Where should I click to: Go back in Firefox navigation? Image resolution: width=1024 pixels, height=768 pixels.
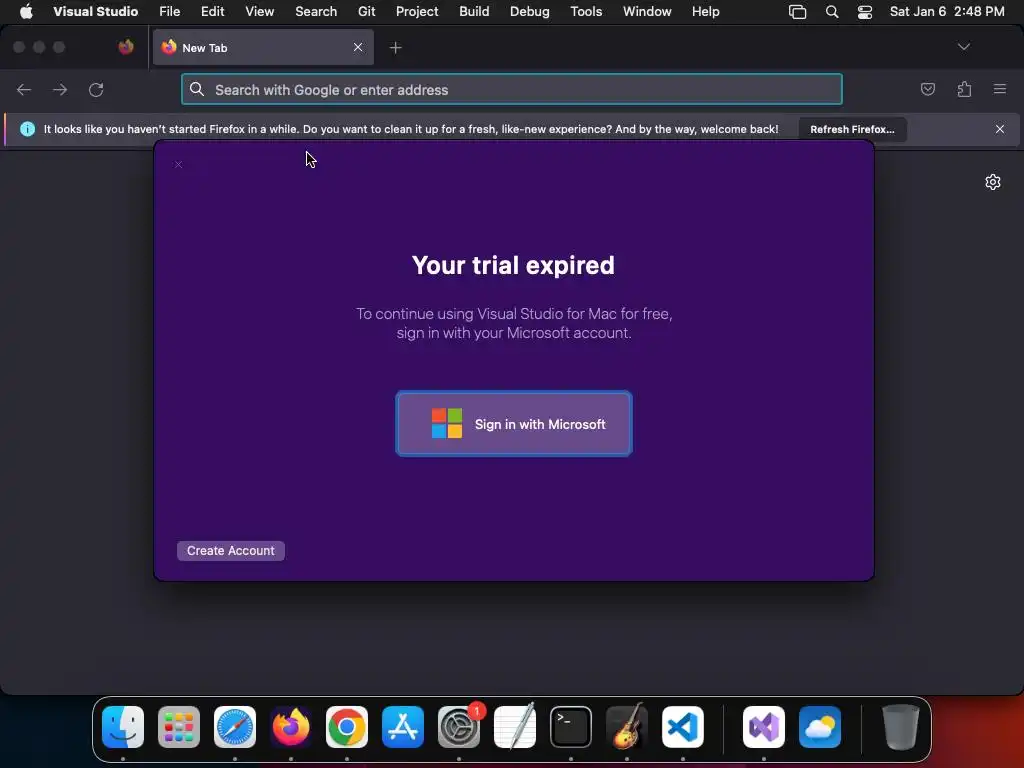click(x=24, y=89)
